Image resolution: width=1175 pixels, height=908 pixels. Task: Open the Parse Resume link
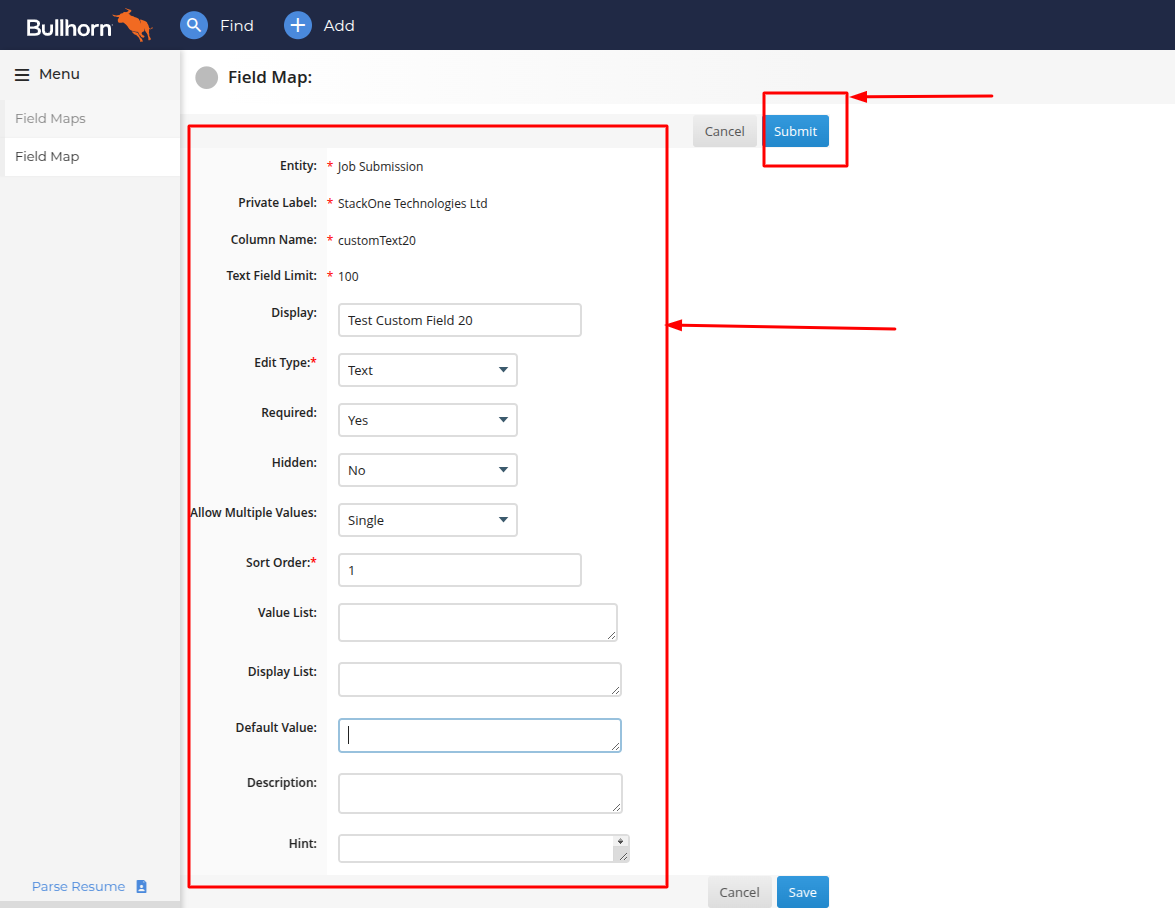pyautogui.click(x=79, y=886)
